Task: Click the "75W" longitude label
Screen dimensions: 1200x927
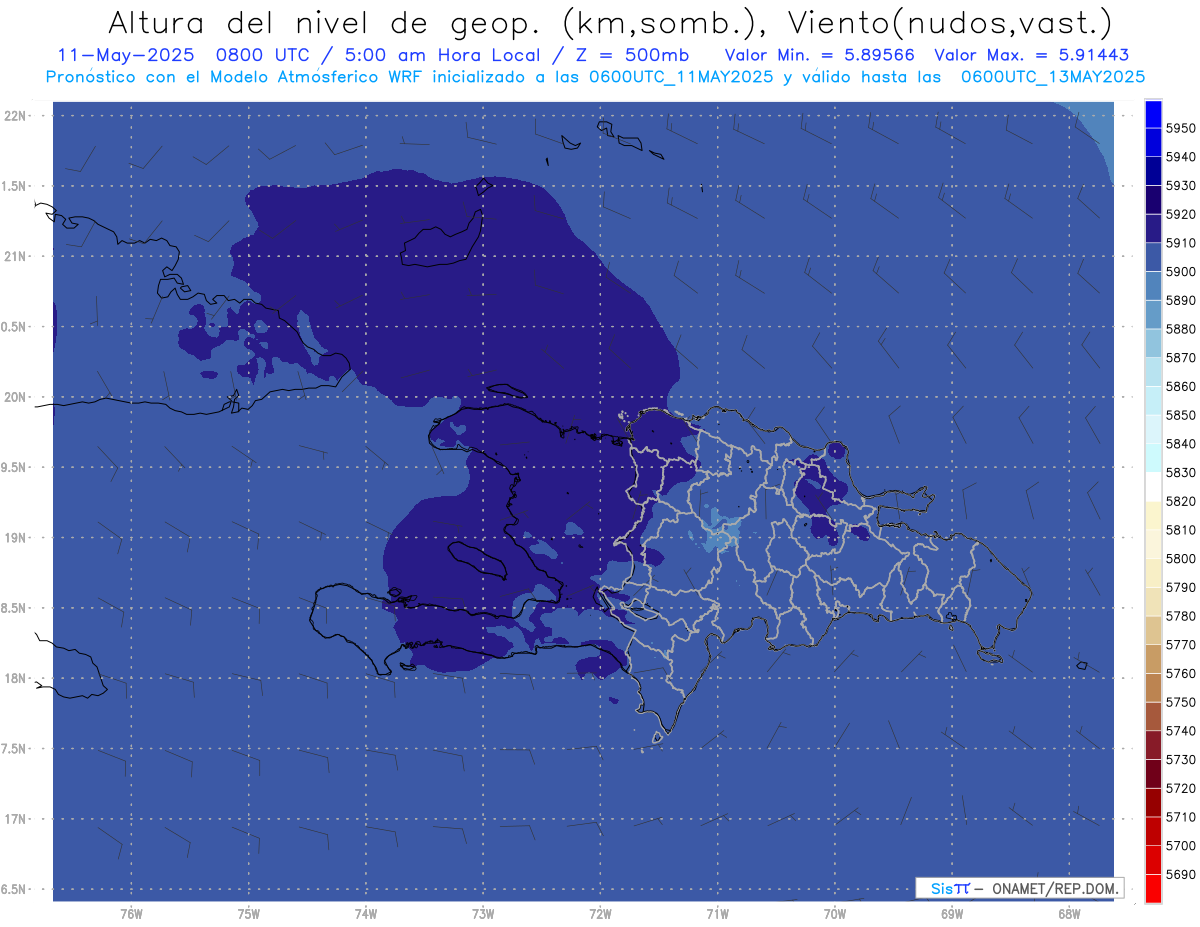Action: [x=249, y=914]
